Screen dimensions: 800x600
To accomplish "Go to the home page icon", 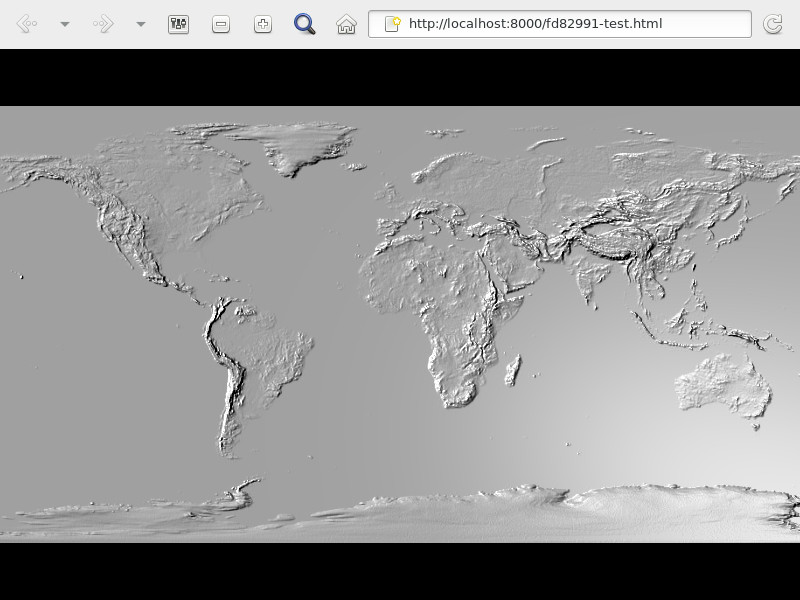I will pyautogui.click(x=346, y=24).
